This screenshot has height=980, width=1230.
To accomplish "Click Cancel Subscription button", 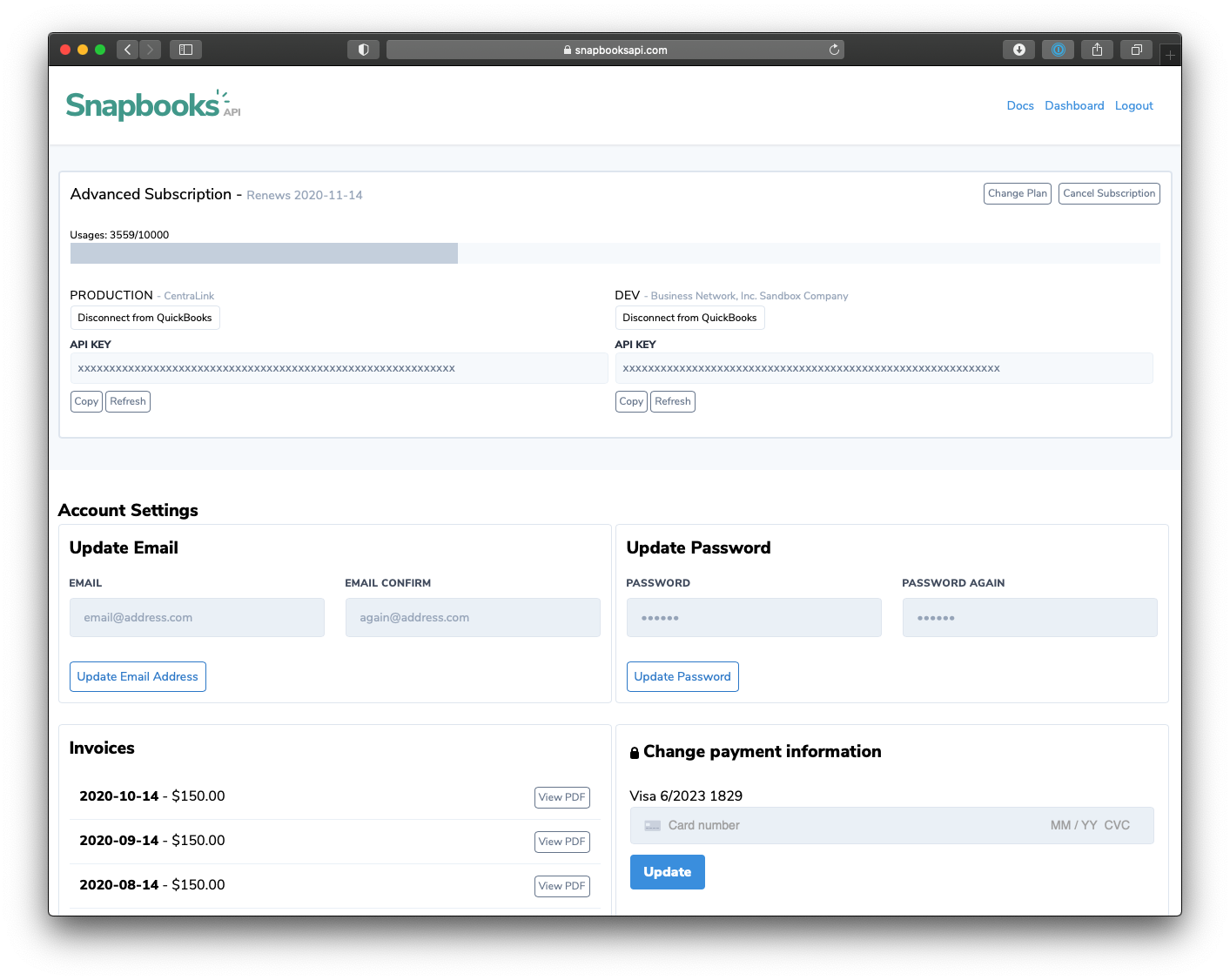I will pos(1109,193).
